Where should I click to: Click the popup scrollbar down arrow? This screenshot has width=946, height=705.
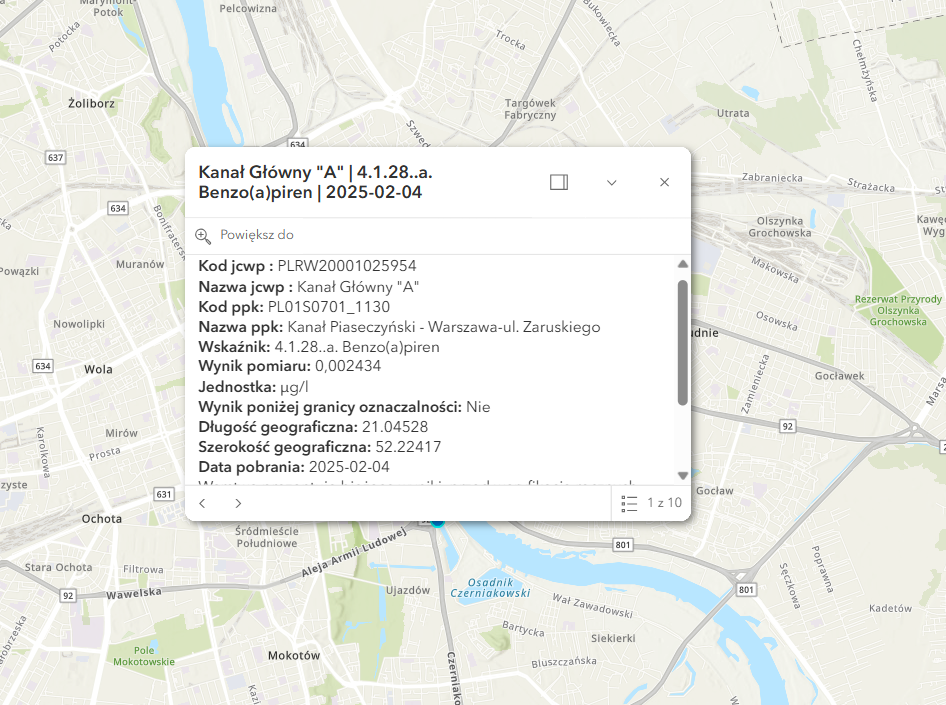(x=683, y=475)
